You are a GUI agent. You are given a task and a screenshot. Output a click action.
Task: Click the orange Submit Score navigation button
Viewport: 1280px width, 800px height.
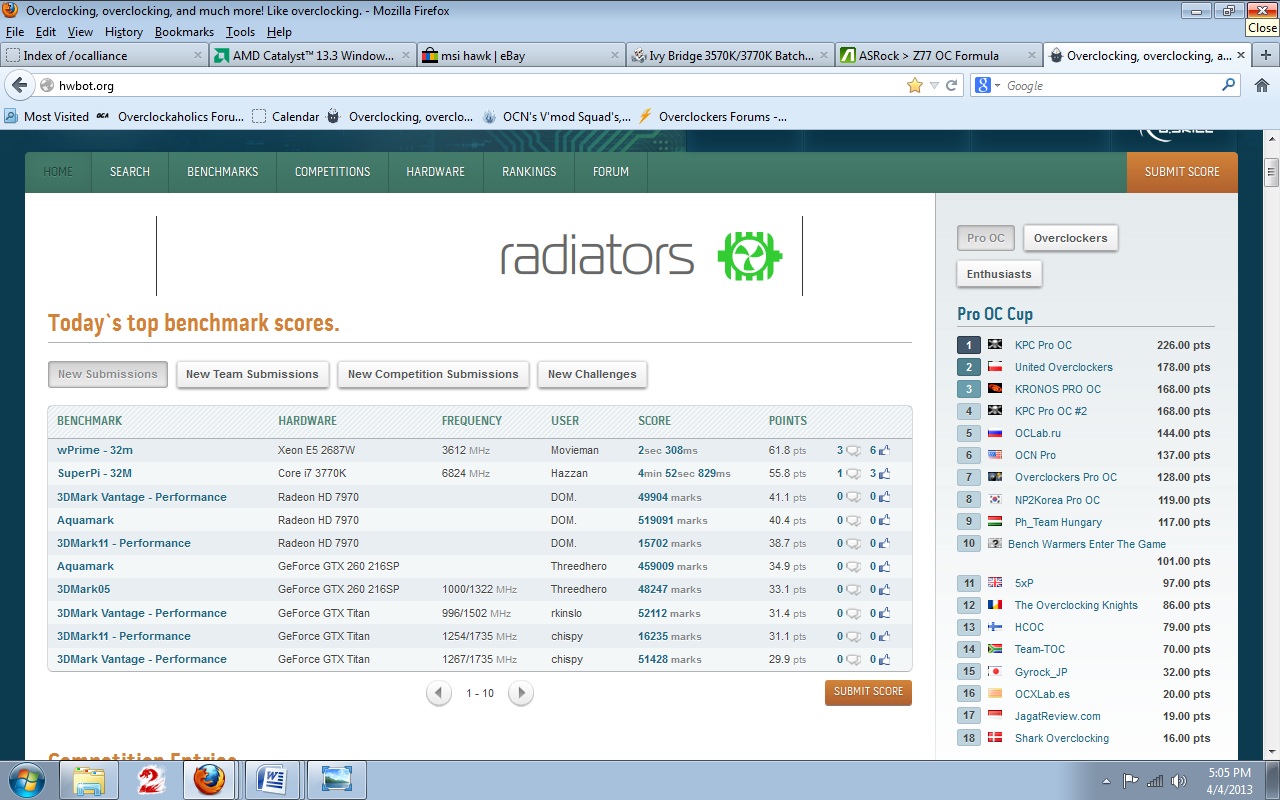tap(1181, 172)
